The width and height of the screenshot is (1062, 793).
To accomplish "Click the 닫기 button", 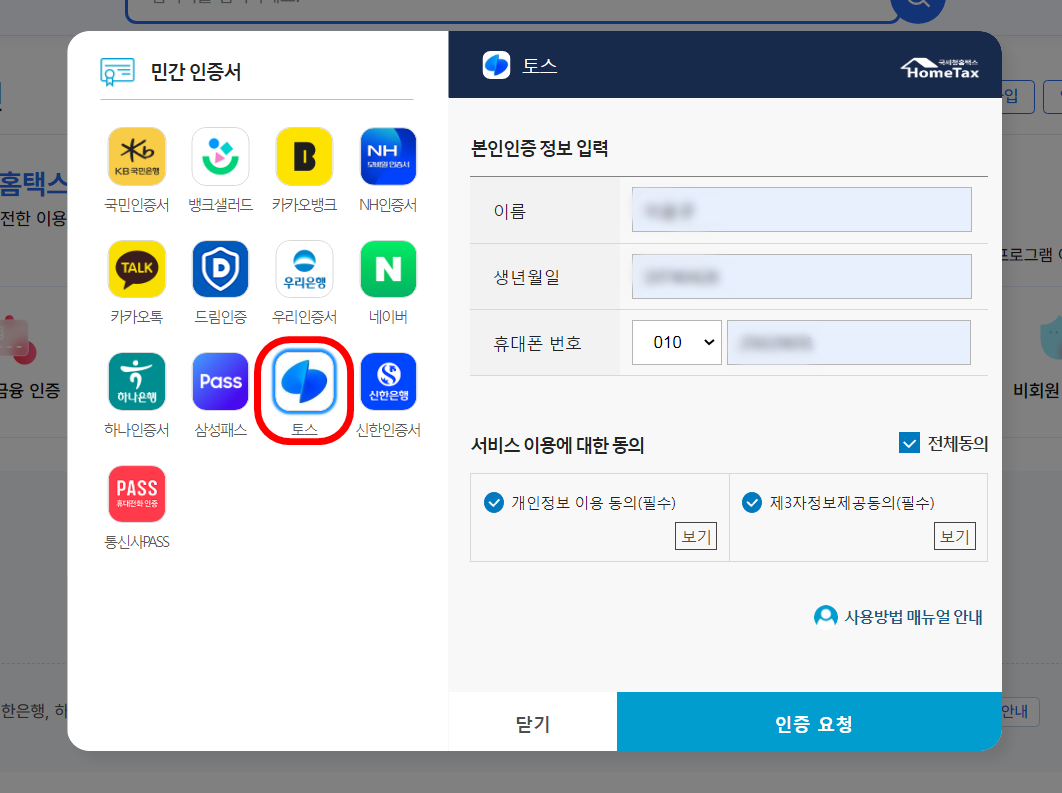I will [532, 722].
